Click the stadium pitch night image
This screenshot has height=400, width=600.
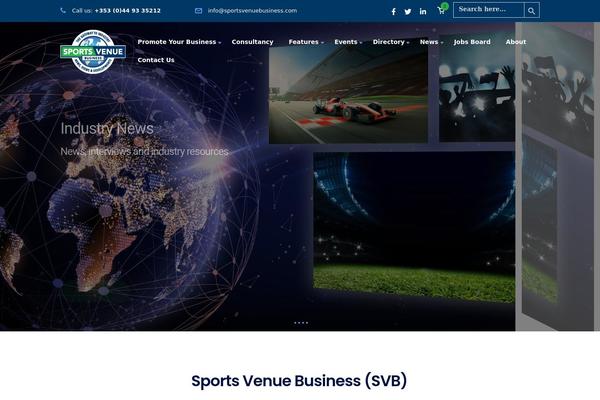[414, 227]
